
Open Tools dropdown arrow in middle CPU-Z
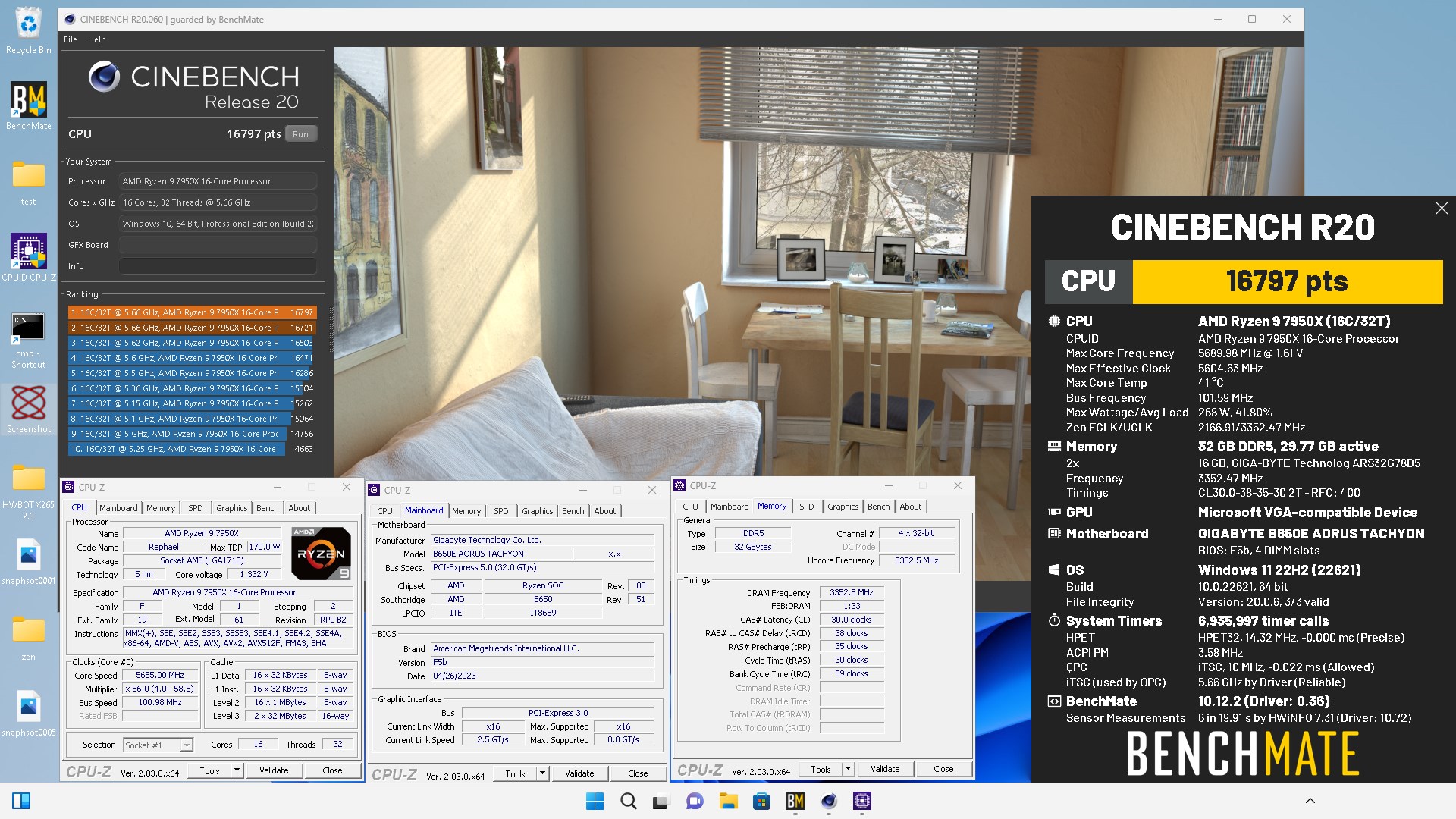point(542,773)
